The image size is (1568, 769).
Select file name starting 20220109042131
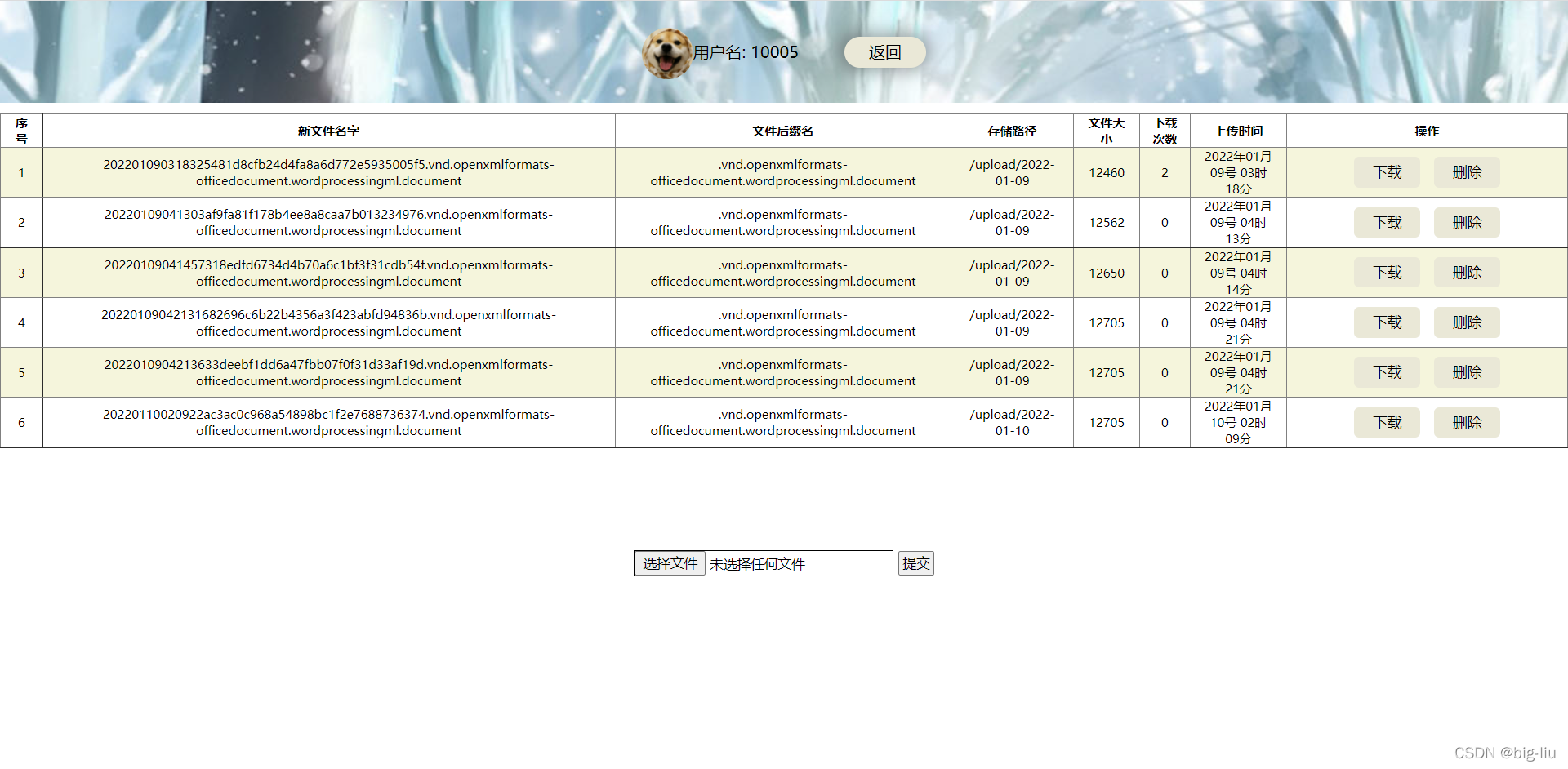[328, 322]
